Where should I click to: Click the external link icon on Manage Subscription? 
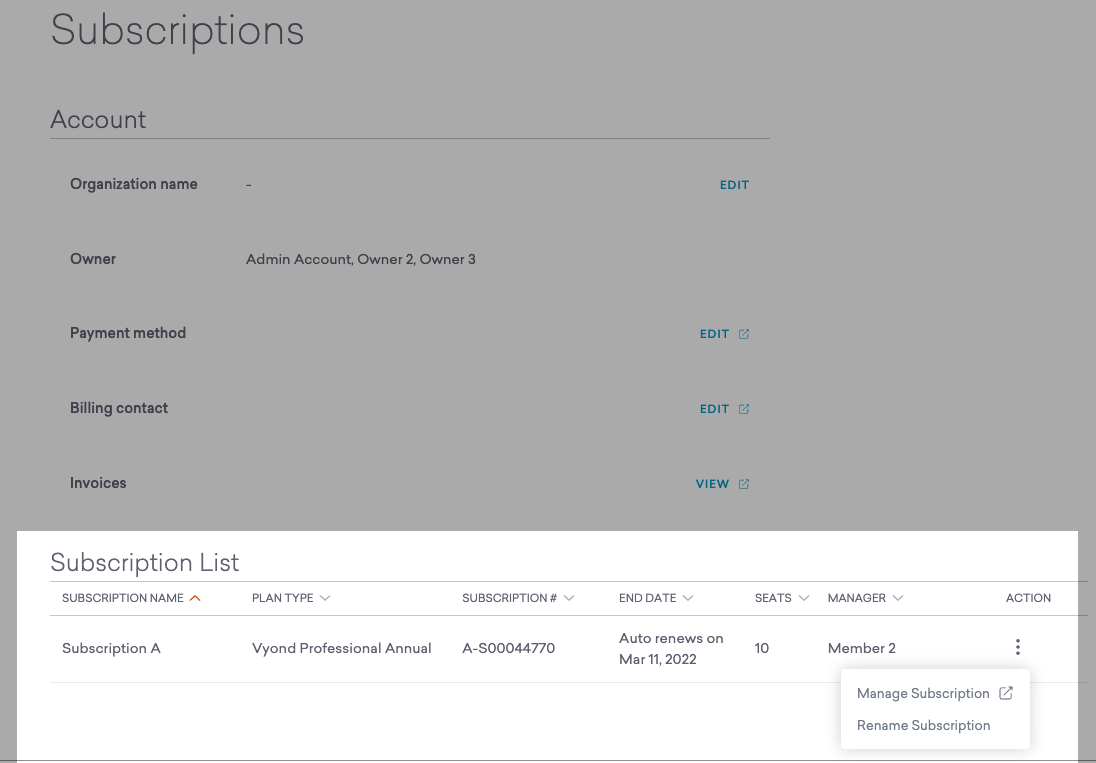(x=1006, y=691)
